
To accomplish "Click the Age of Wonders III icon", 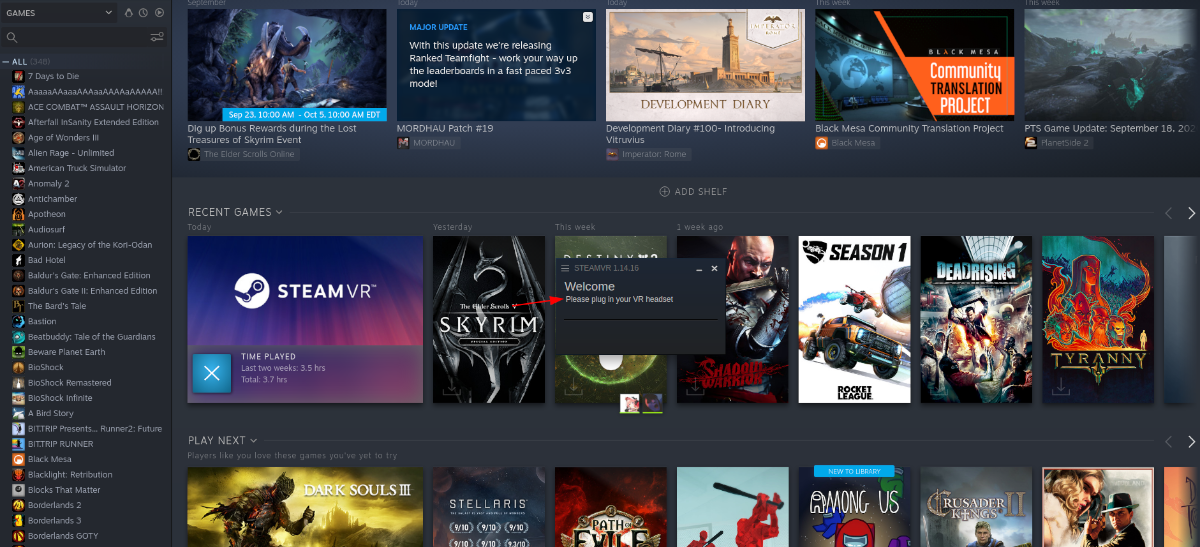I will 18,138.
